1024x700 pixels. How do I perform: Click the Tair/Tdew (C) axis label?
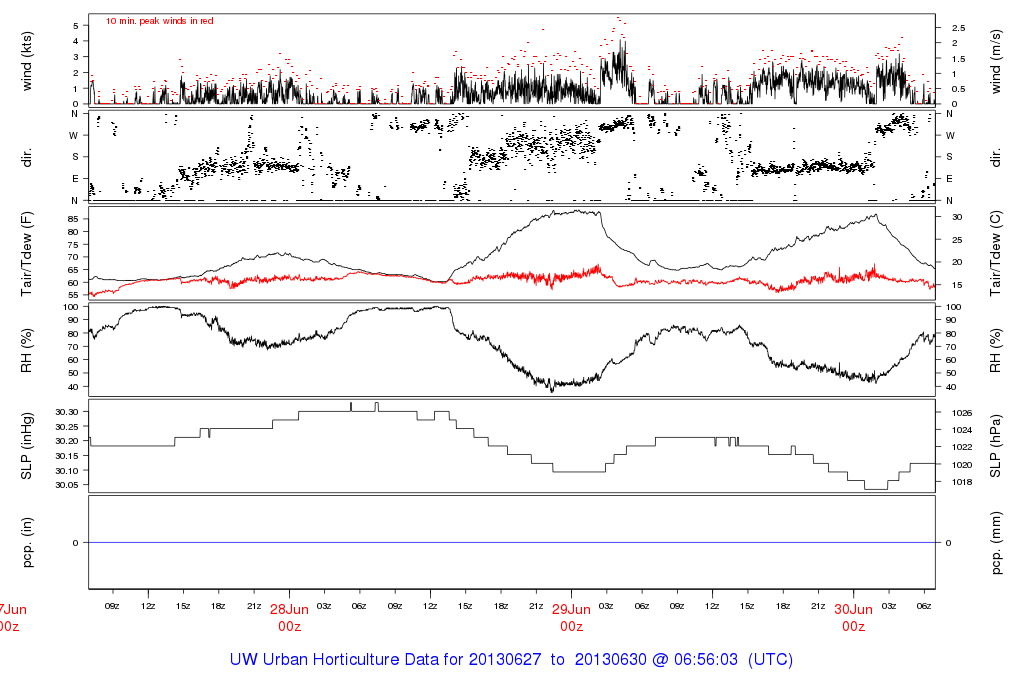point(996,253)
